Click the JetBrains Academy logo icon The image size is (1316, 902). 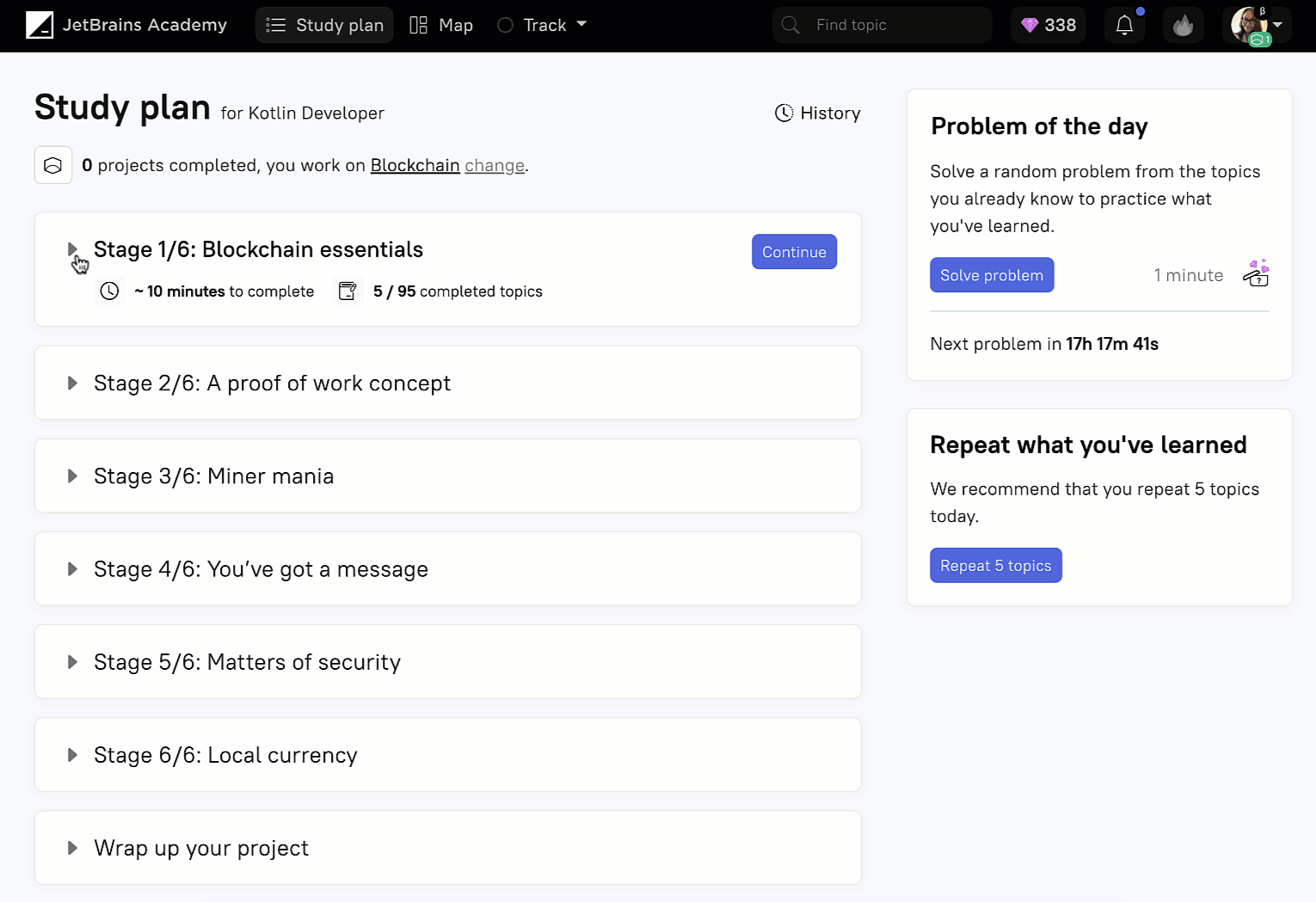[40, 25]
